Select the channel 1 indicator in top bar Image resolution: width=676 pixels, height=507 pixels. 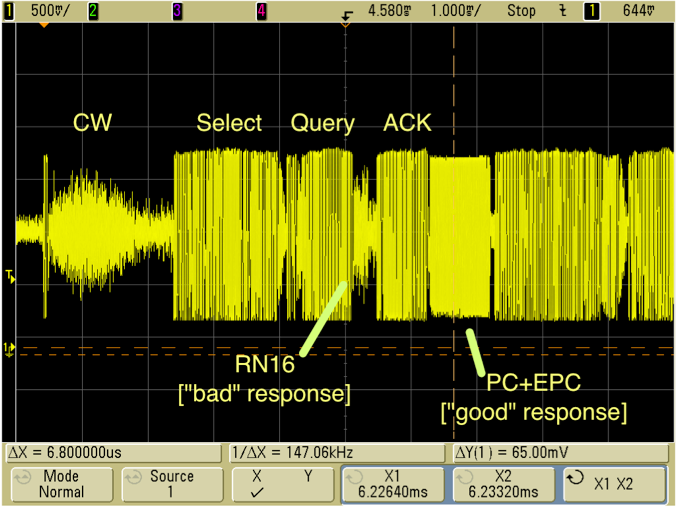tap(10, 10)
